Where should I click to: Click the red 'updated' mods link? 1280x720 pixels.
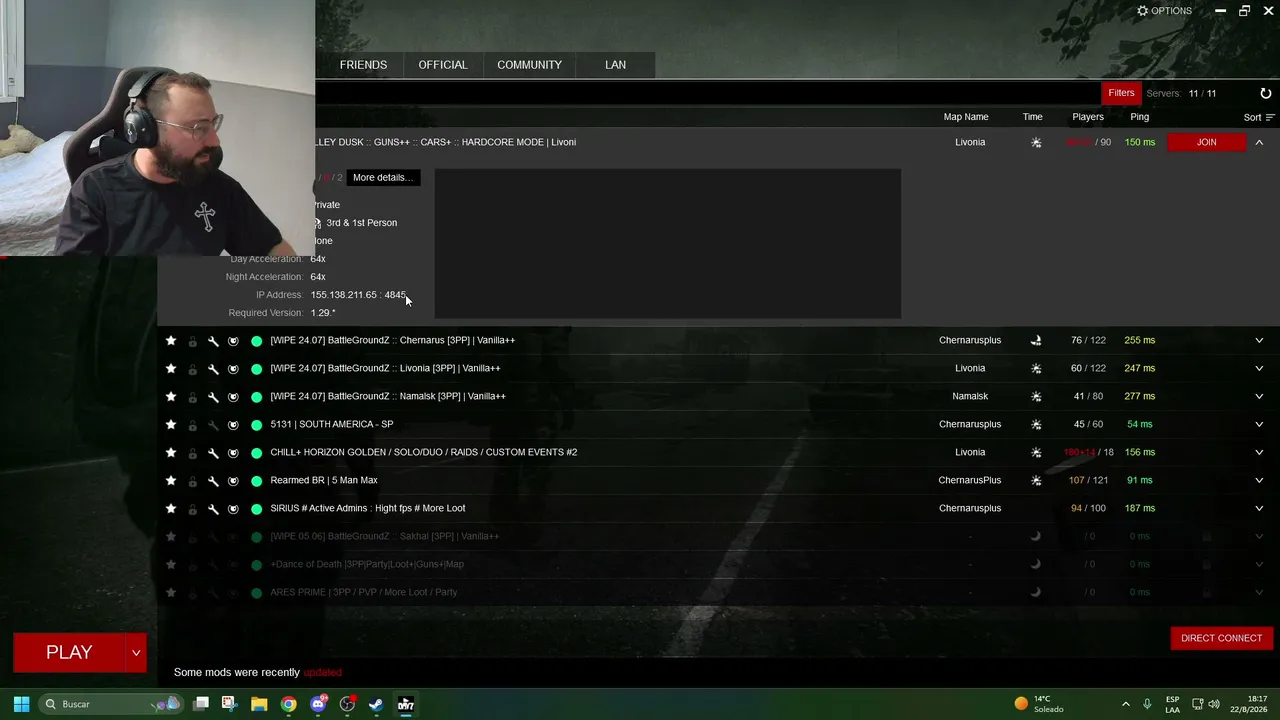(x=323, y=673)
